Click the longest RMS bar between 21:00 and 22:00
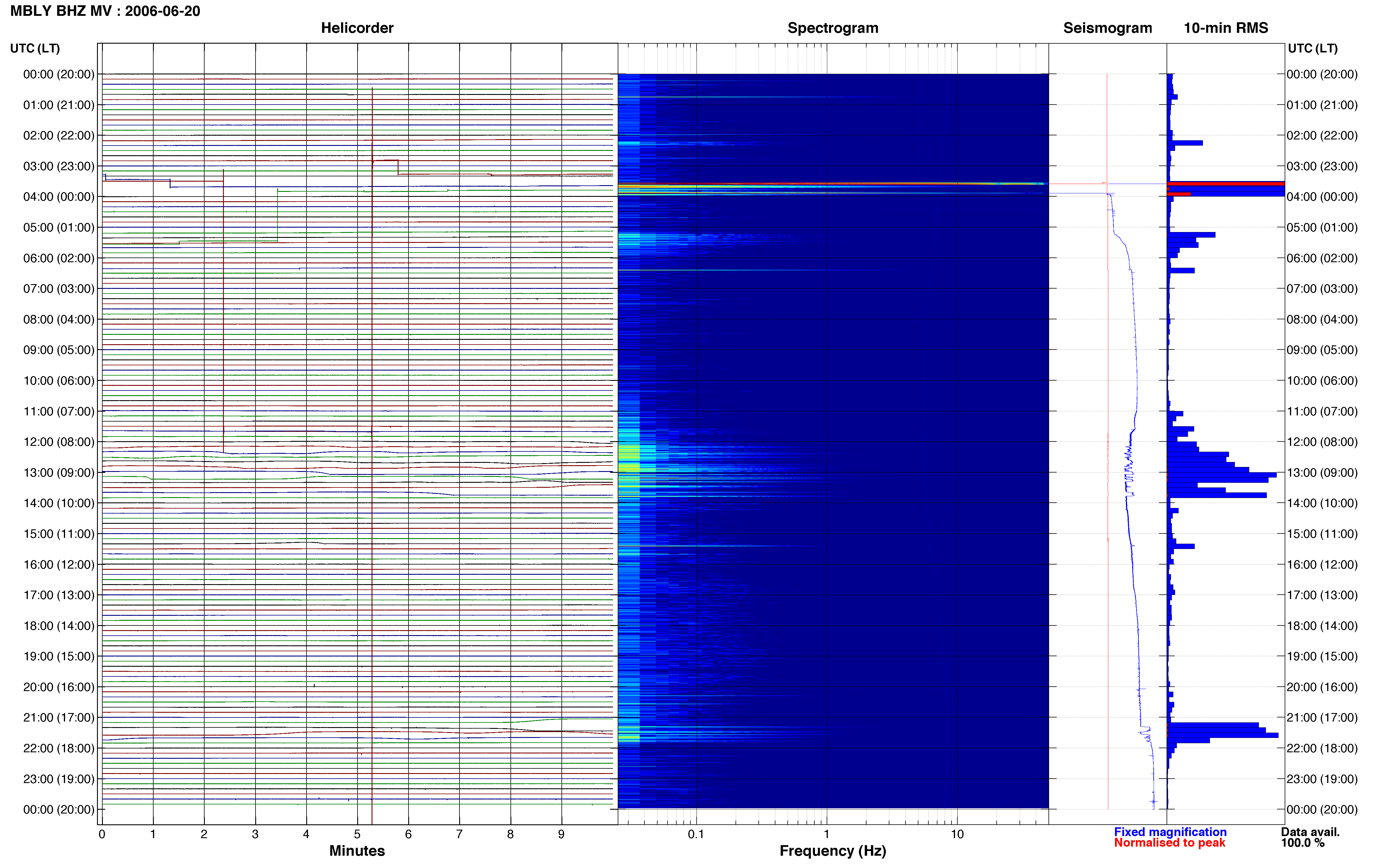The image size is (1389, 868). click(1223, 735)
